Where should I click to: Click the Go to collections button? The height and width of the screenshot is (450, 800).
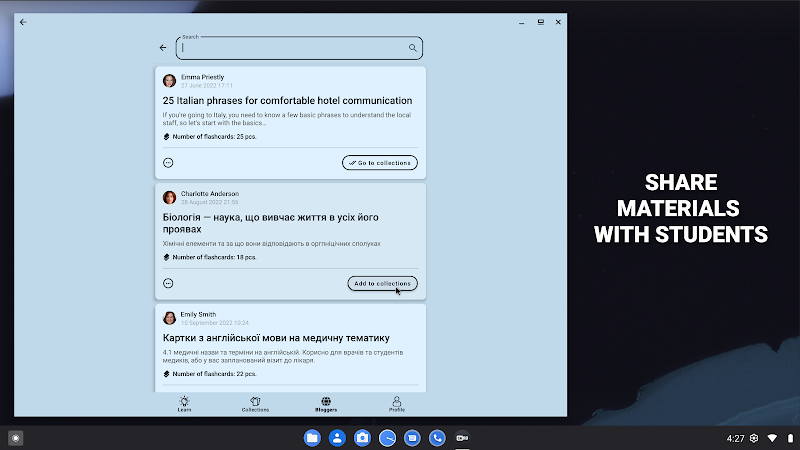pos(380,163)
